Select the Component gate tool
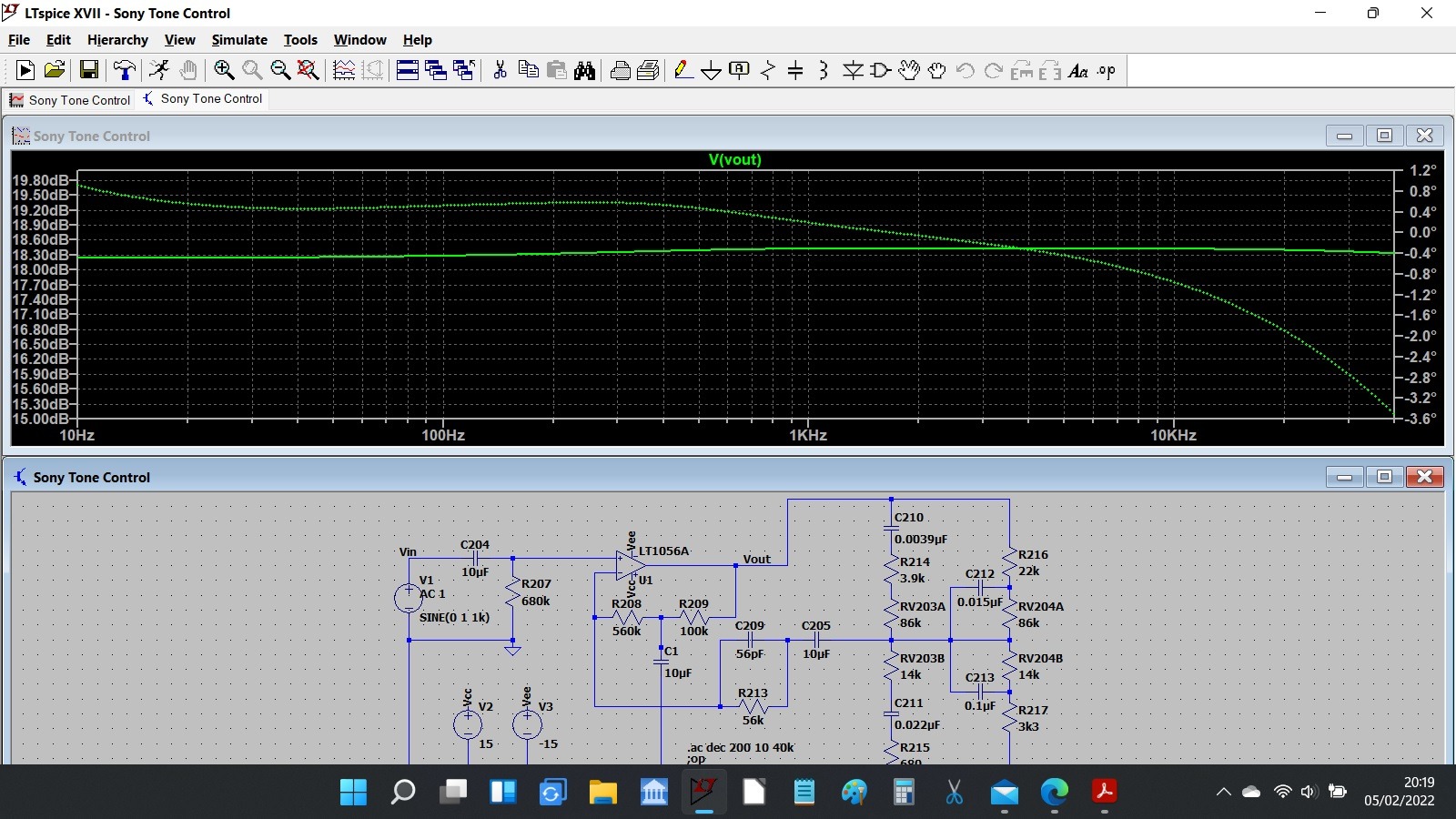This screenshot has height=819, width=1456. pos(881,70)
